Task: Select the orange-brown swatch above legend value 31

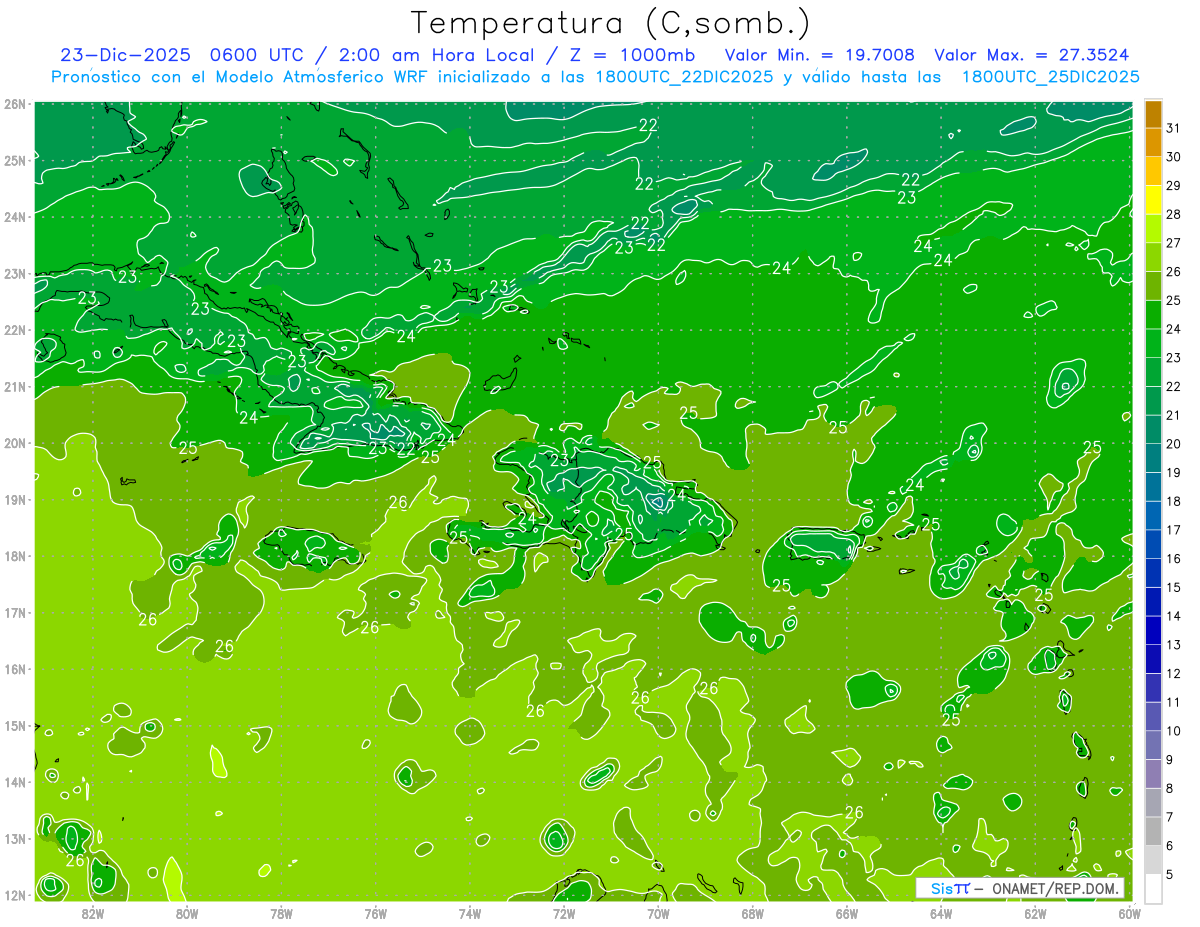Action: (x=1153, y=114)
